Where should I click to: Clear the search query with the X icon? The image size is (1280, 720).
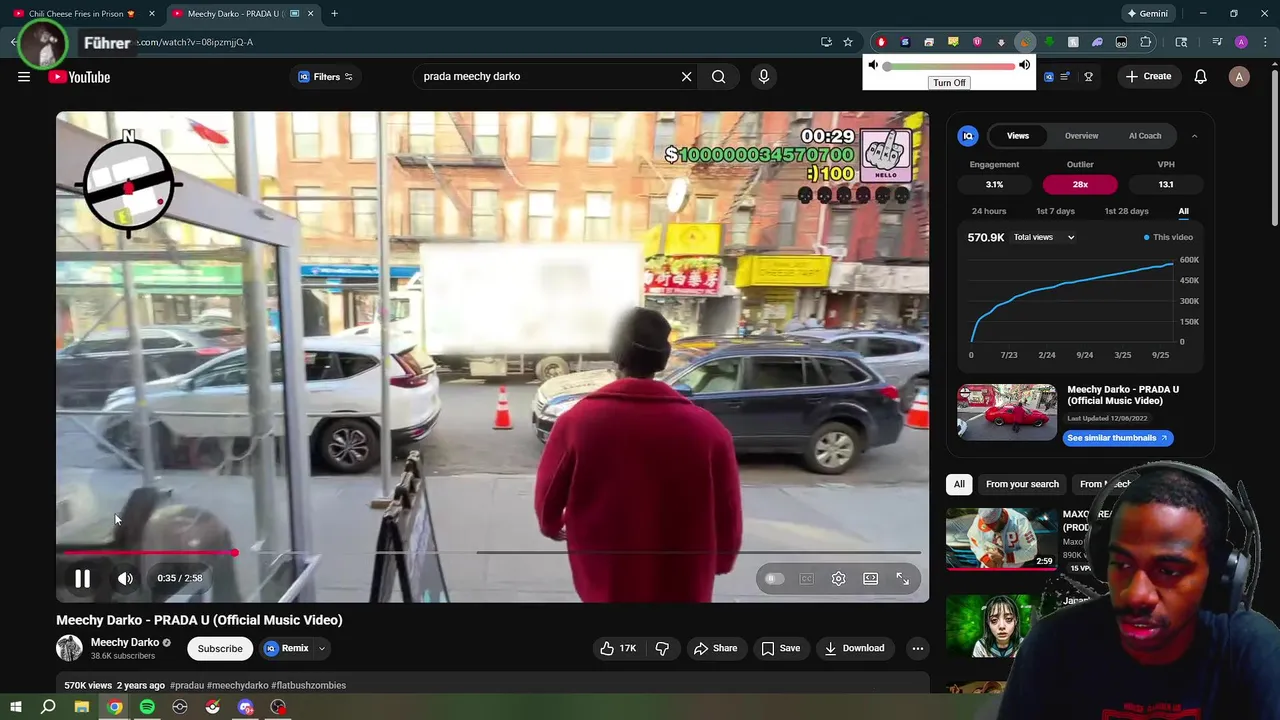tap(686, 76)
